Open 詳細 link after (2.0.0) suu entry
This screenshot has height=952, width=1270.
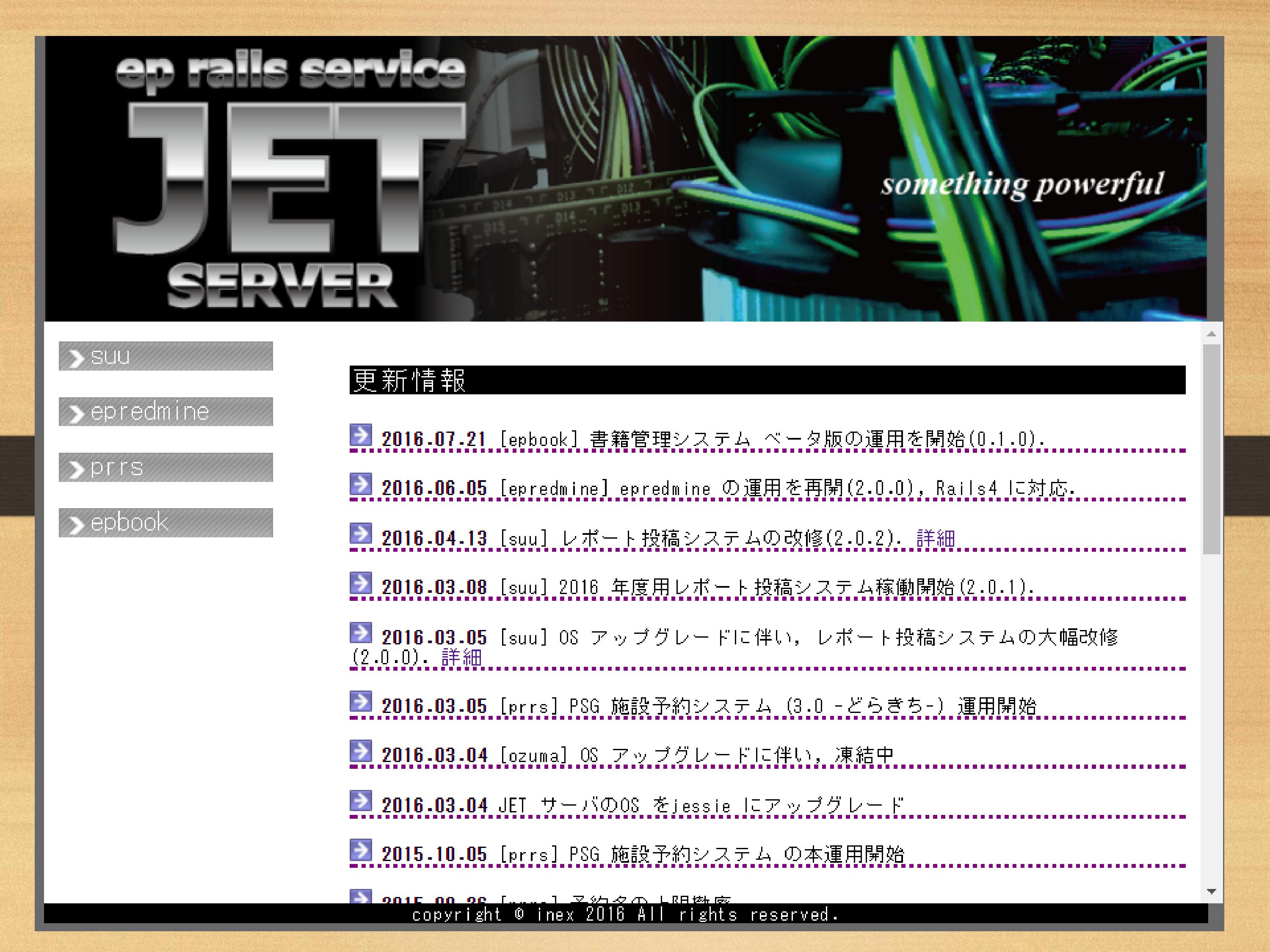point(461,657)
